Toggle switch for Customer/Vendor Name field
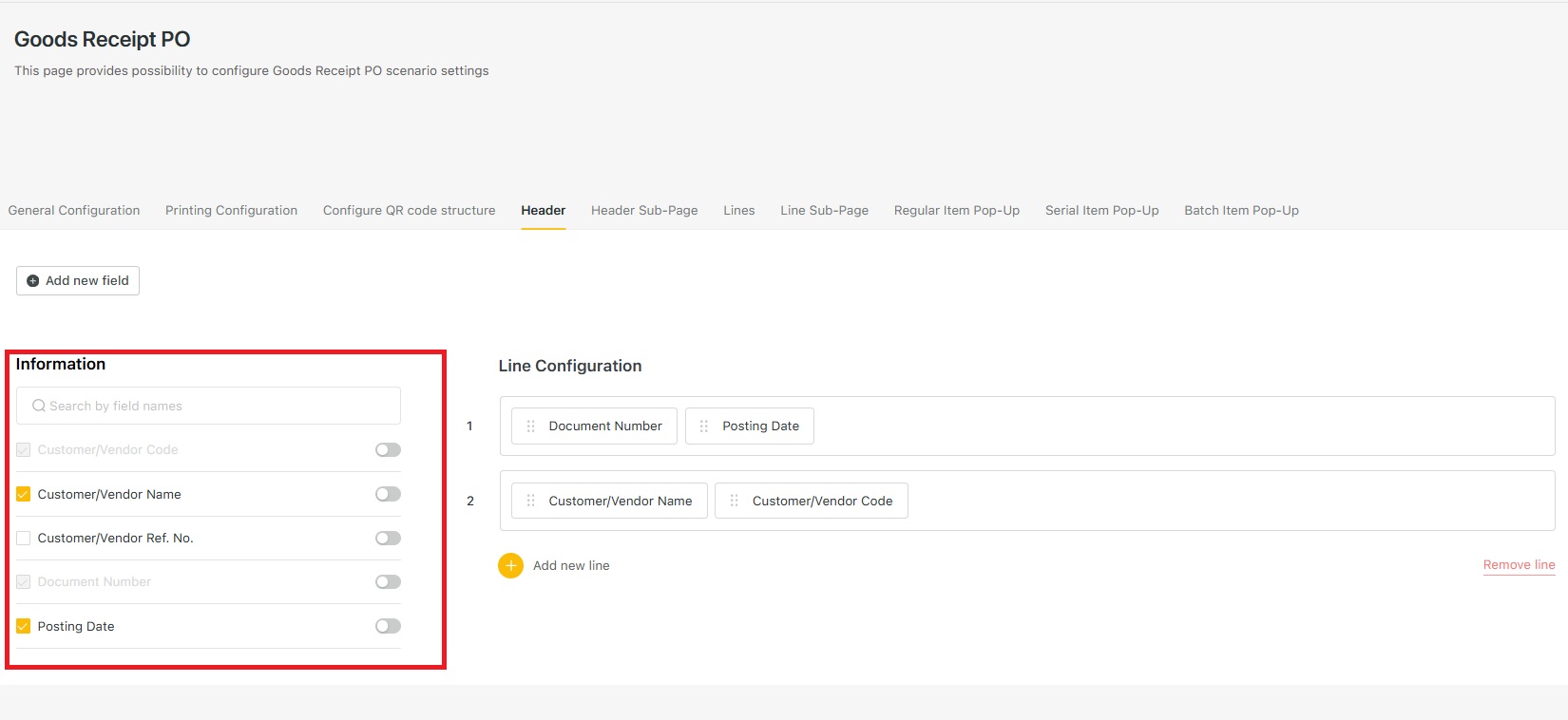 pos(388,494)
